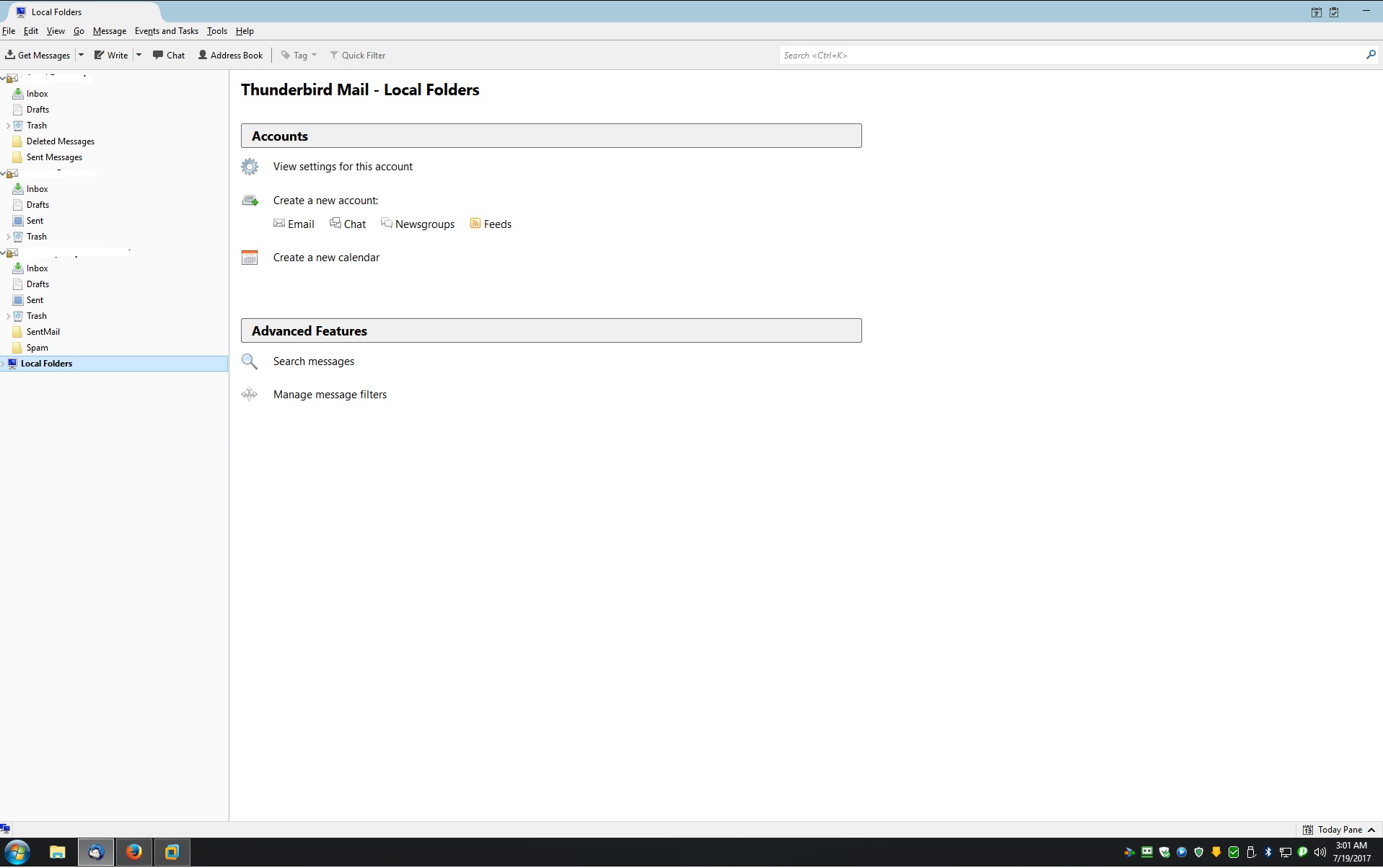Image resolution: width=1383 pixels, height=868 pixels.
Task: Create a new Newsgroups account
Action: 418,224
